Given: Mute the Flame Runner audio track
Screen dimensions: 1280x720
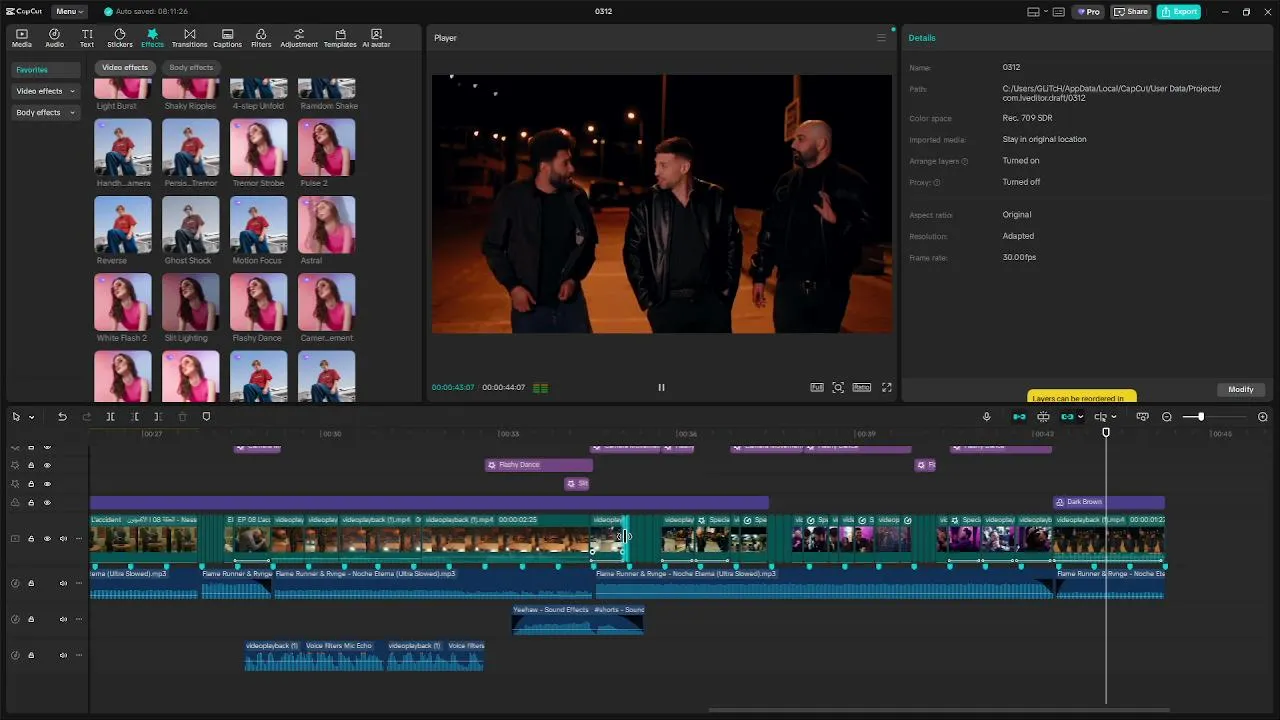Looking at the screenshot, I should point(63,583).
